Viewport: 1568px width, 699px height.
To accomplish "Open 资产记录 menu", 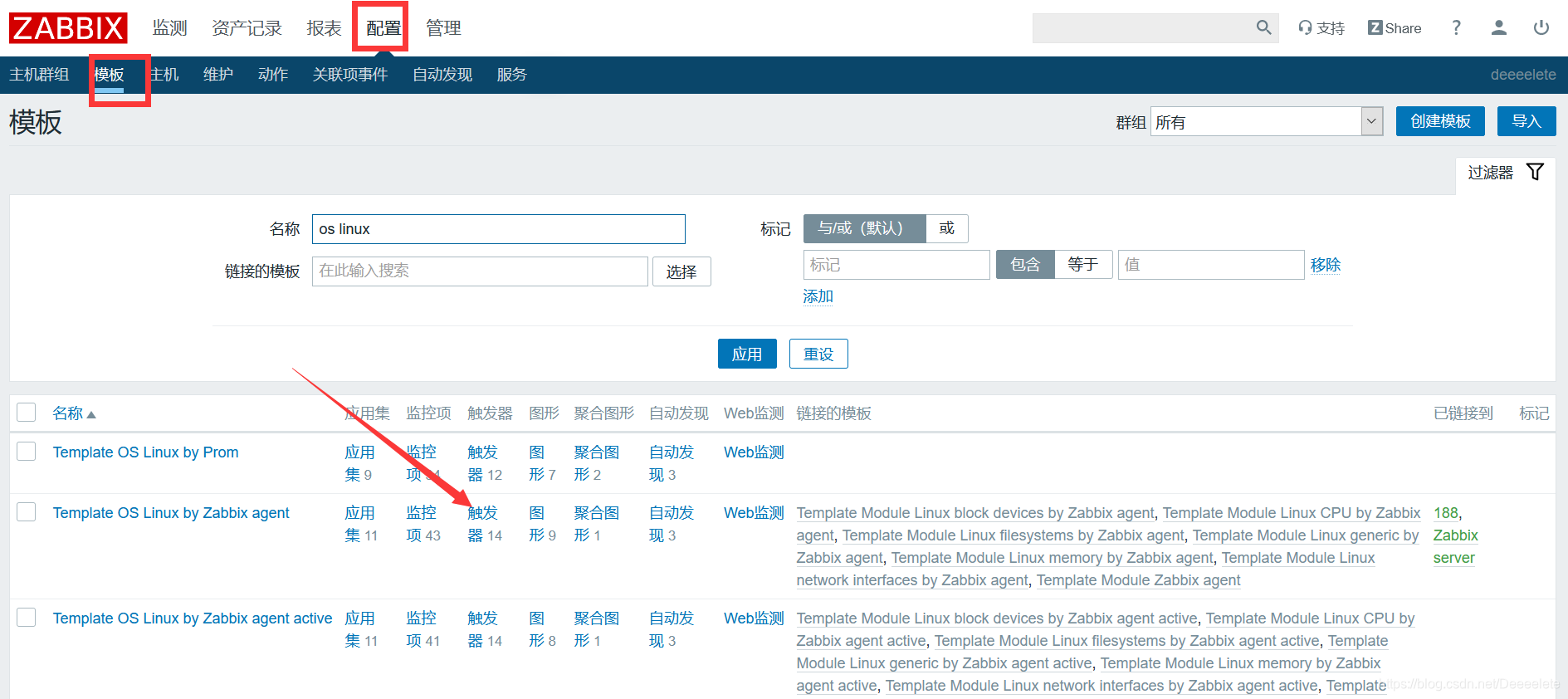I will pos(247,28).
